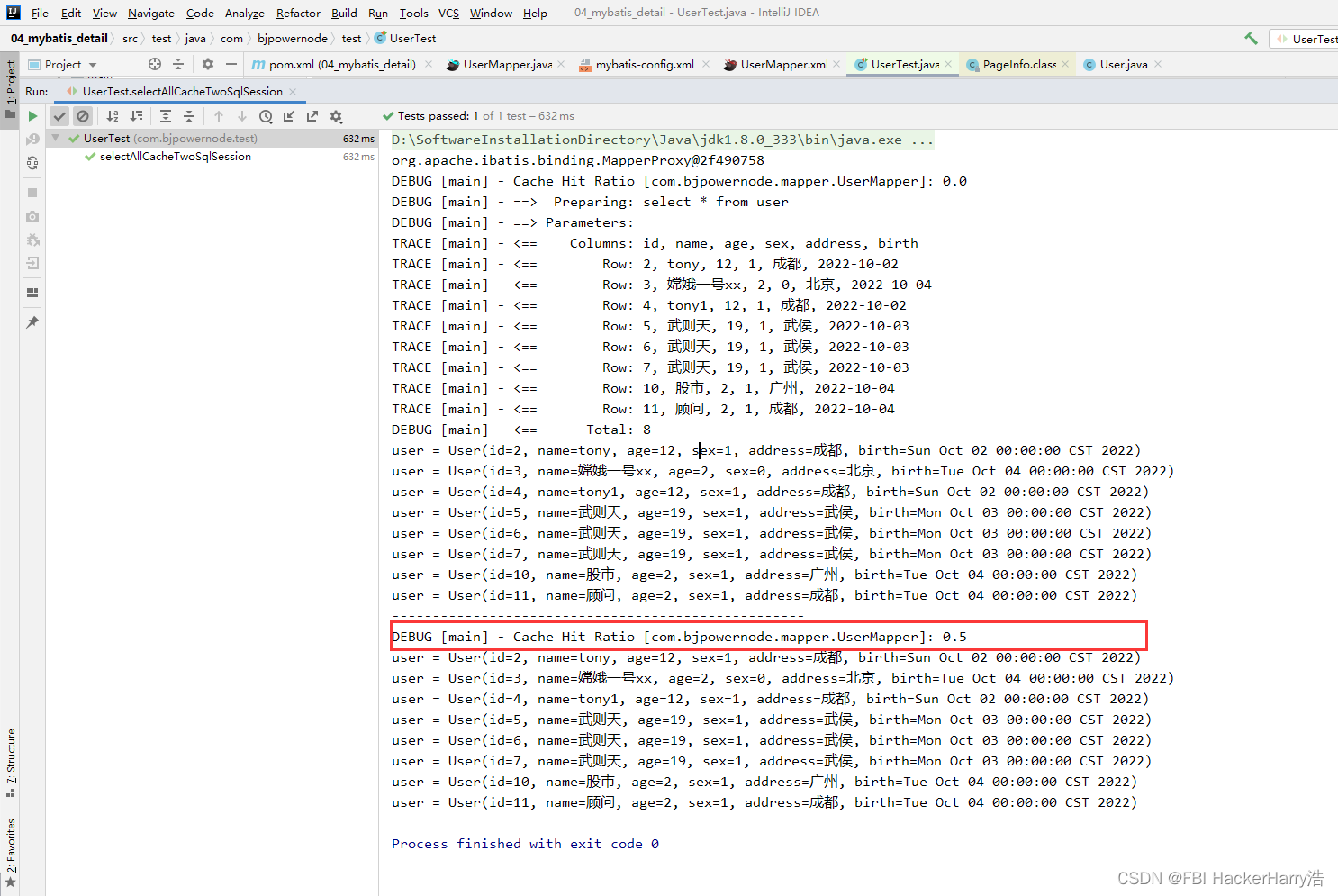The image size is (1338, 896).
Task: Pin the Run tab with pin icon
Action: pyautogui.click(x=32, y=322)
